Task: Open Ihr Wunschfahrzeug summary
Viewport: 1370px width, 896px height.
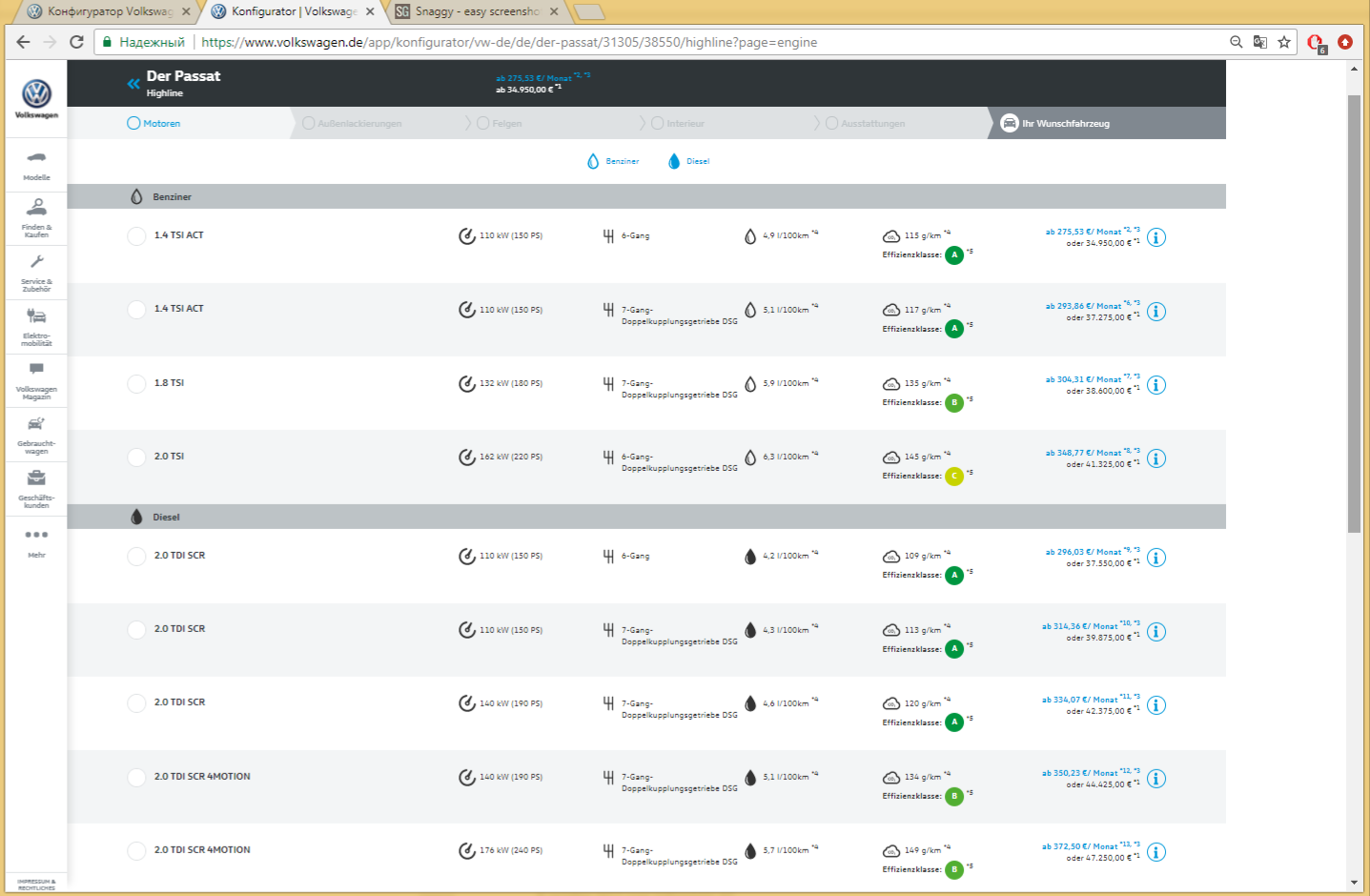Action: pos(1055,123)
